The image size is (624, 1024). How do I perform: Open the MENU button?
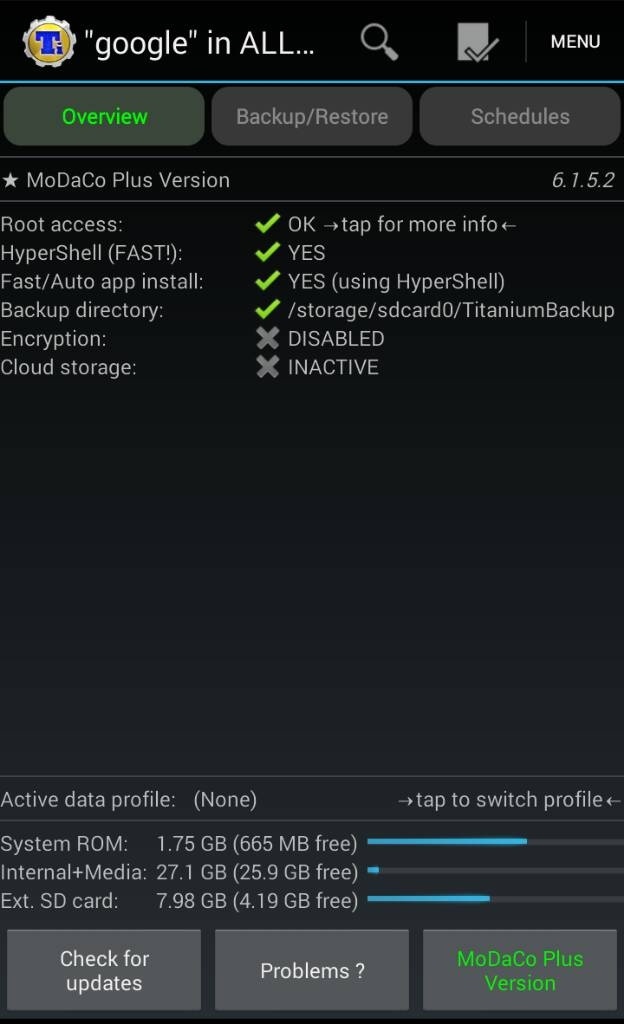(575, 42)
